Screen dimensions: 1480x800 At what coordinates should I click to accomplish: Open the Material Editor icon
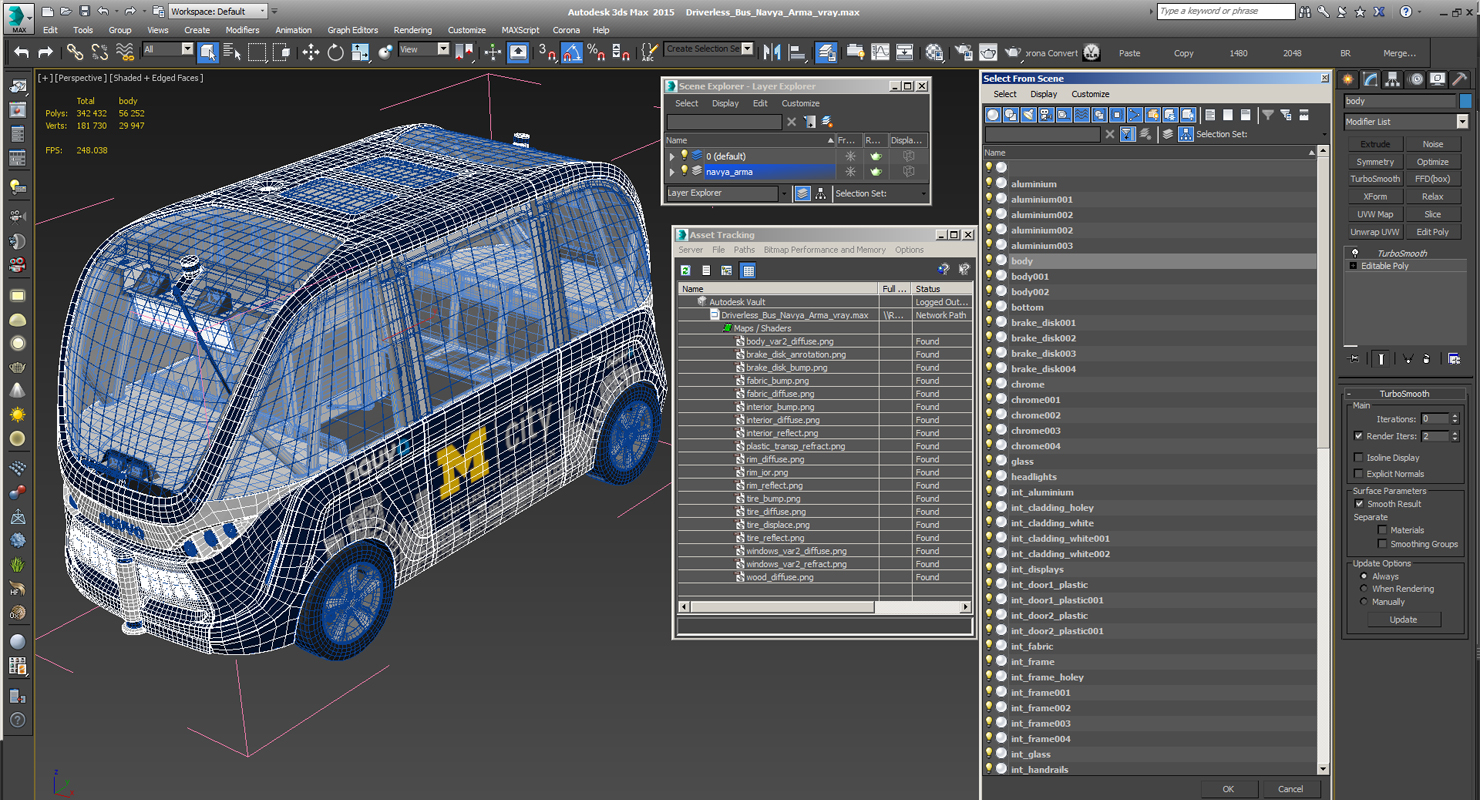click(934, 52)
